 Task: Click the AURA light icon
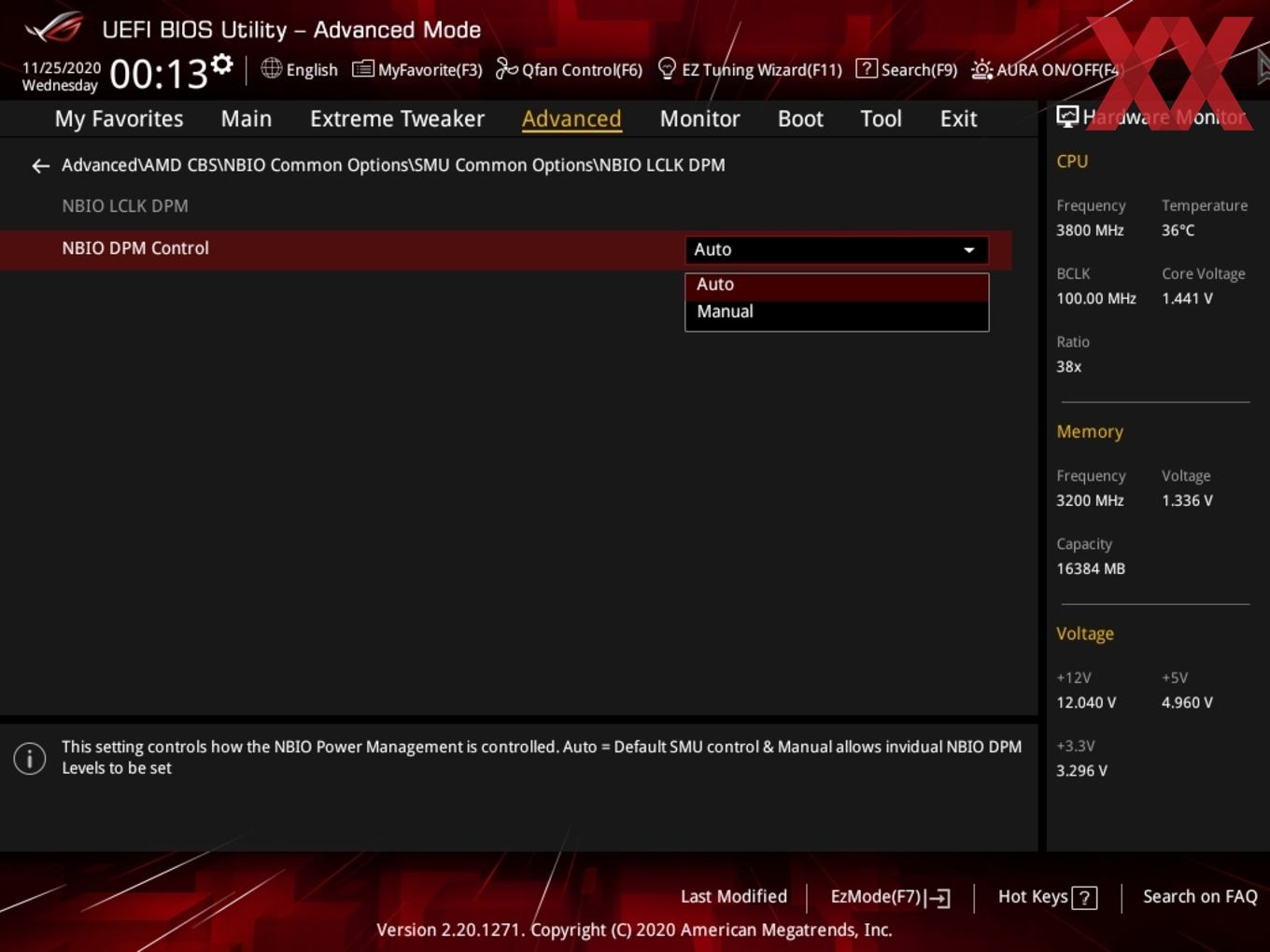point(981,69)
